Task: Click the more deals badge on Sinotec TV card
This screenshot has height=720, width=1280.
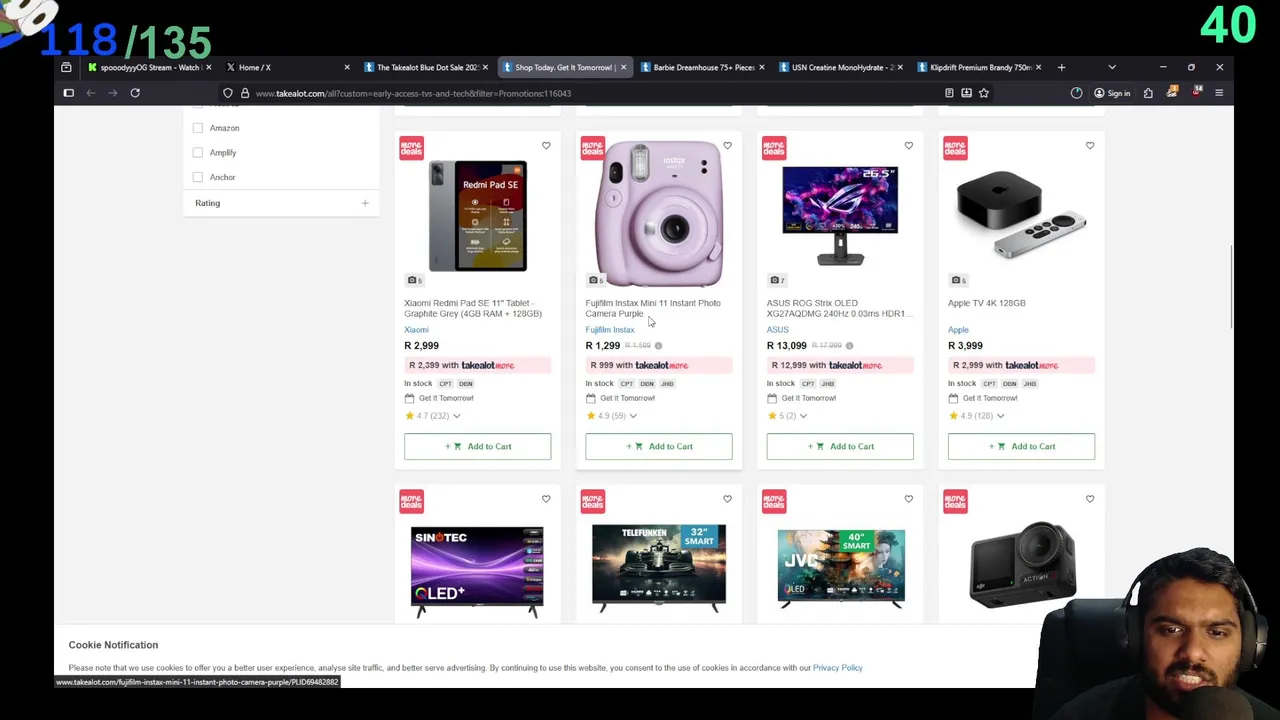Action: (411, 501)
